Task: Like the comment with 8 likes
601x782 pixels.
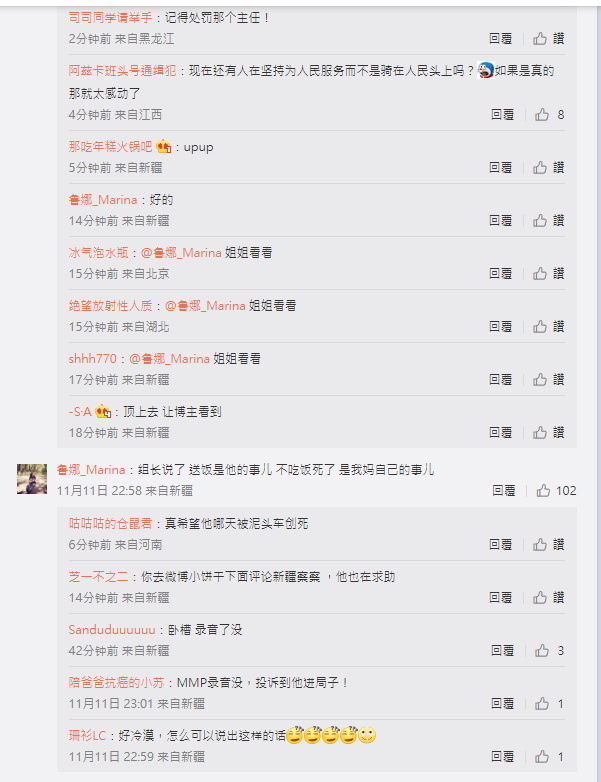Action: coord(549,115)
